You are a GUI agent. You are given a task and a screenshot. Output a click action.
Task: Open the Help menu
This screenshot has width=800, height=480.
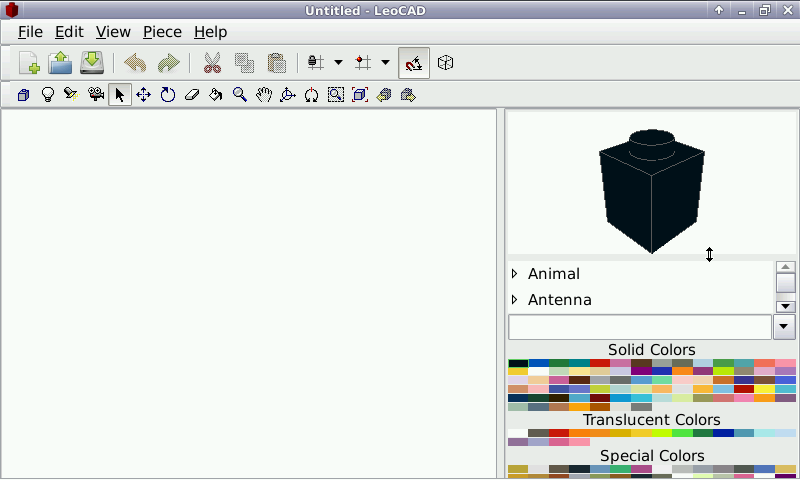210,32
